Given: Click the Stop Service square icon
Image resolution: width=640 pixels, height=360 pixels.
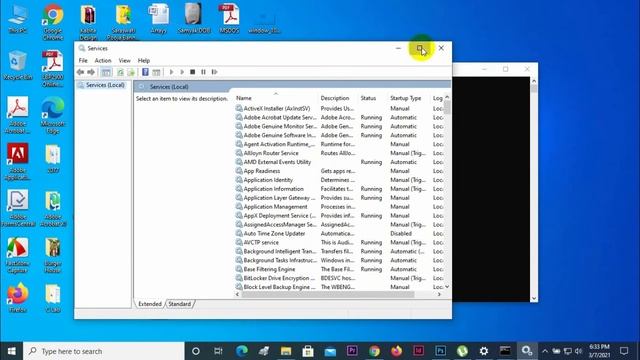Looking at the screenshot, I should (x=193, y=72).
